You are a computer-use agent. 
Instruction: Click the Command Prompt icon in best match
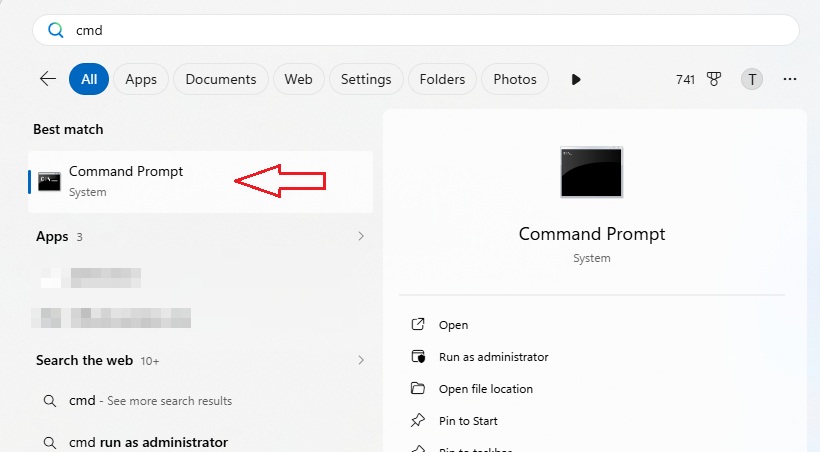(x=49, y=182)
